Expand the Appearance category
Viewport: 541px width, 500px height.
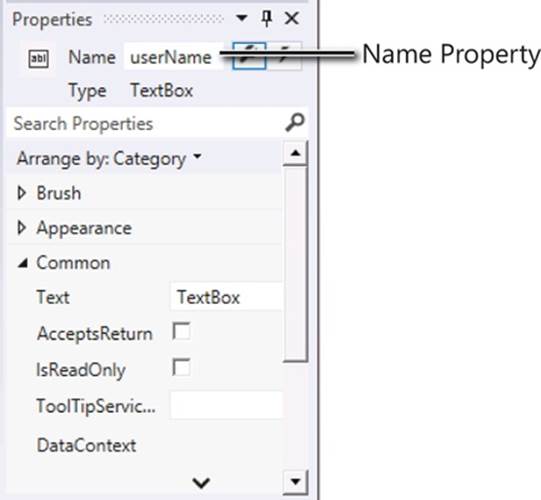21,228
